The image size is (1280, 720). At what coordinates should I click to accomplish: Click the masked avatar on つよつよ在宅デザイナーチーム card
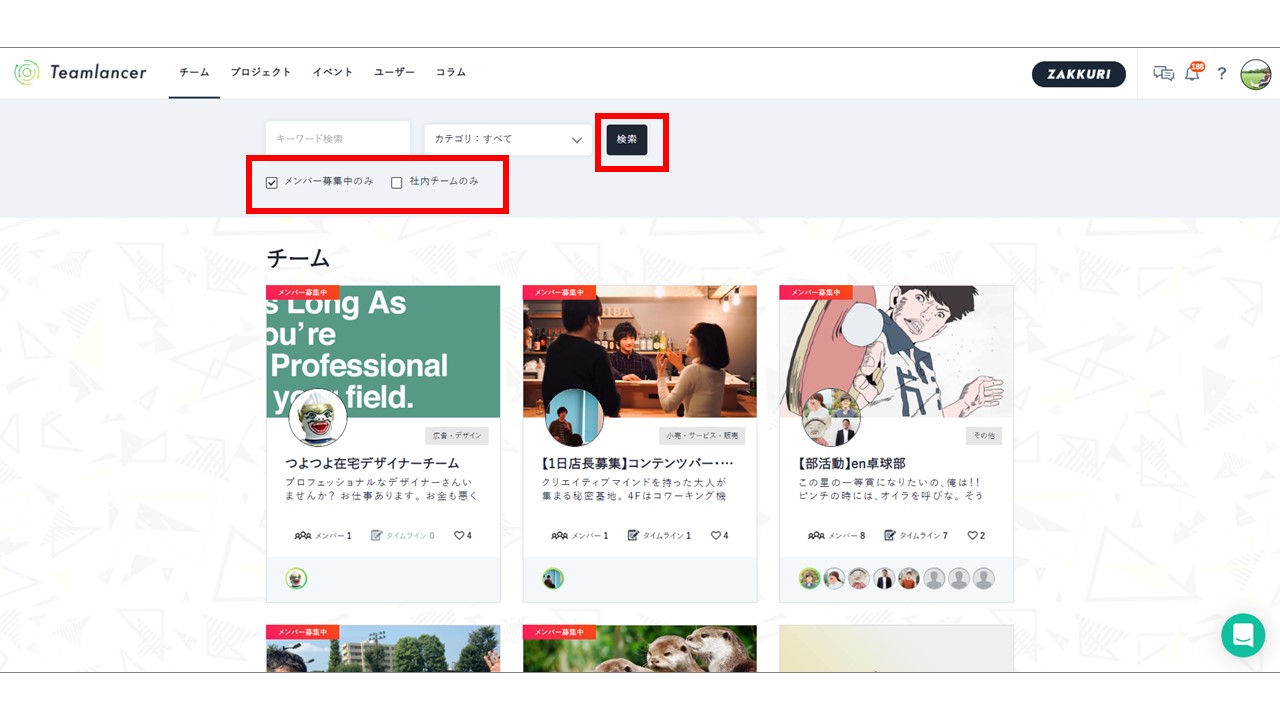click(318, 418)
